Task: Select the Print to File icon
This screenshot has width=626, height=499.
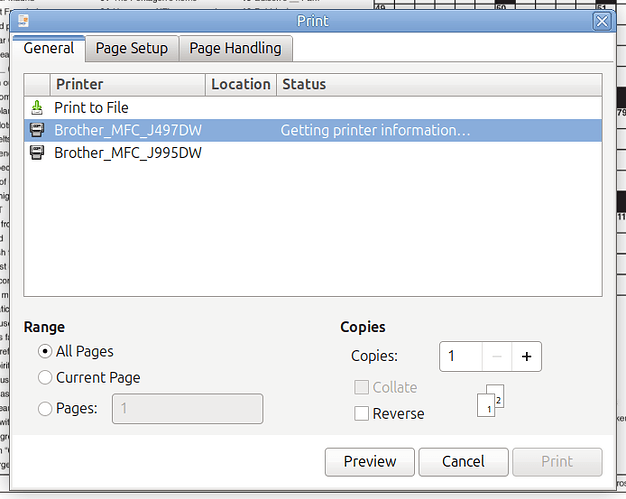Action: click(37, 107)
